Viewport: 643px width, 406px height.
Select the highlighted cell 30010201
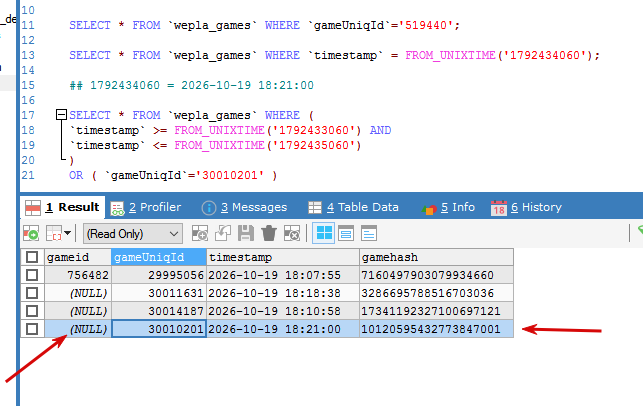click(x=159, y=329)
